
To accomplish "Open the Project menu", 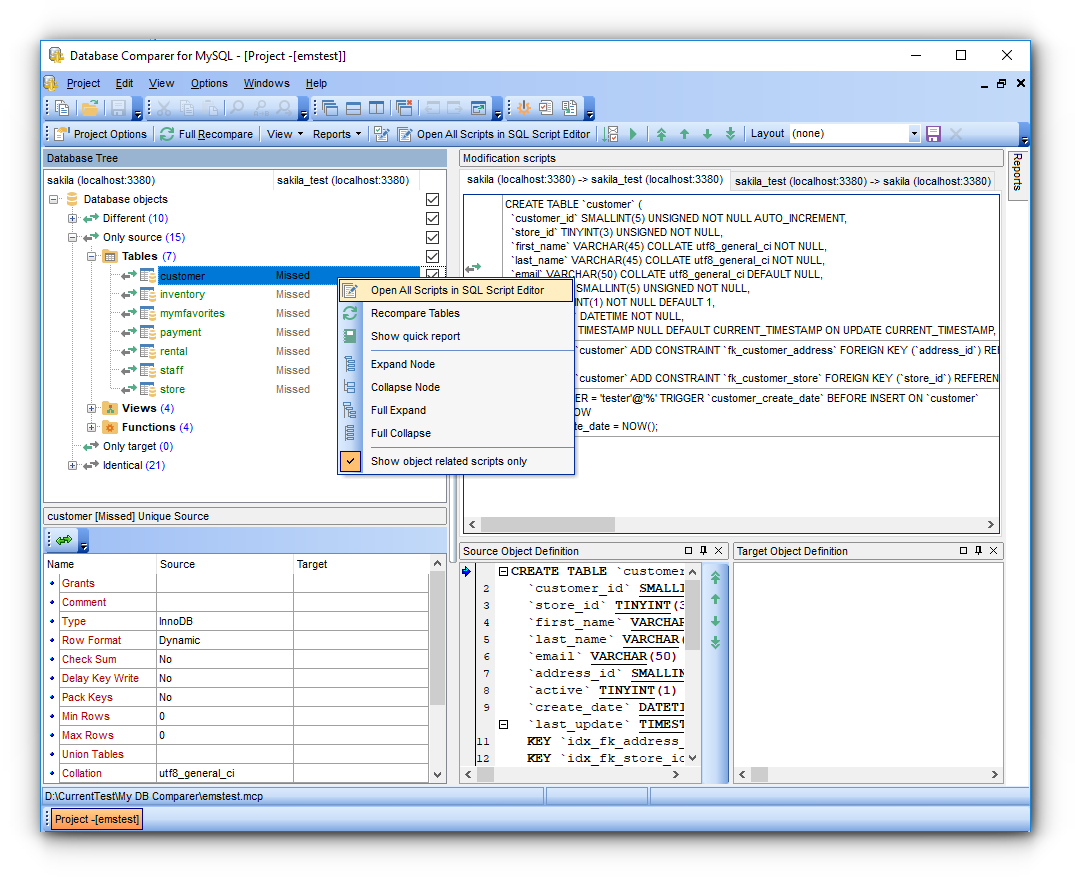I will tap(83, 84).
